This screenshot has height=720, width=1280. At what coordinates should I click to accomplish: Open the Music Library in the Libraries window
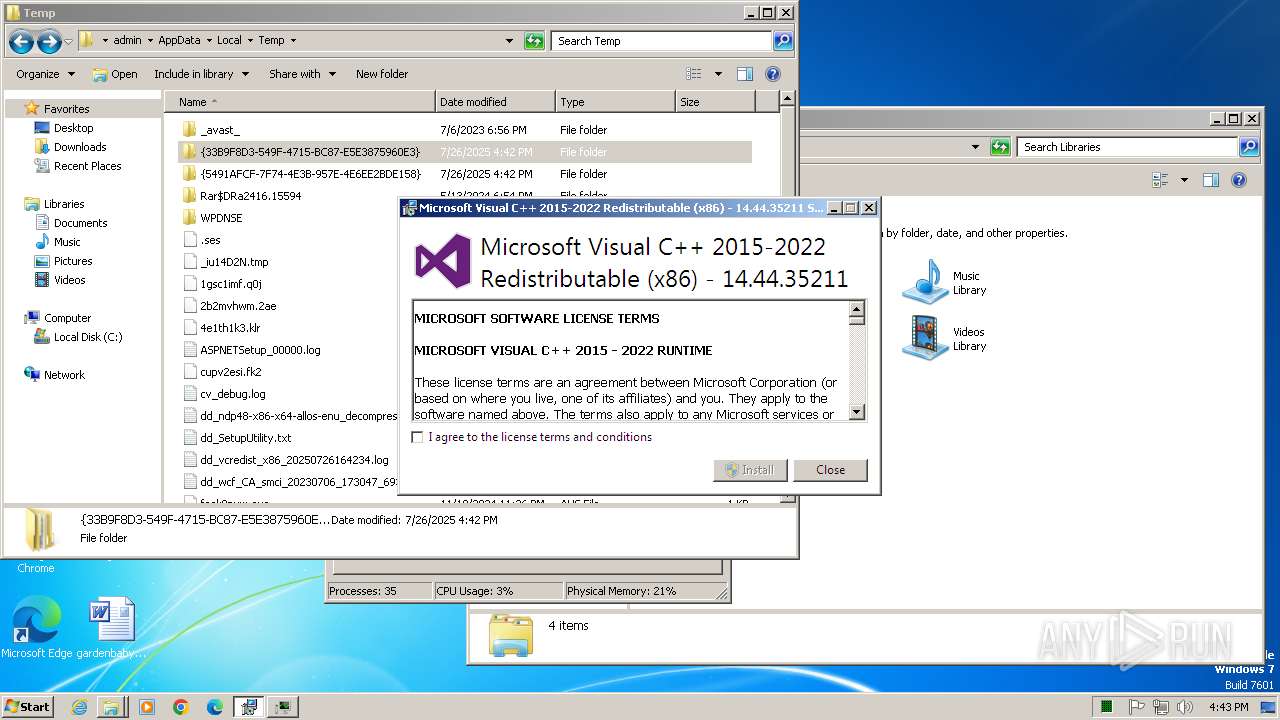(x=944, y=282)
